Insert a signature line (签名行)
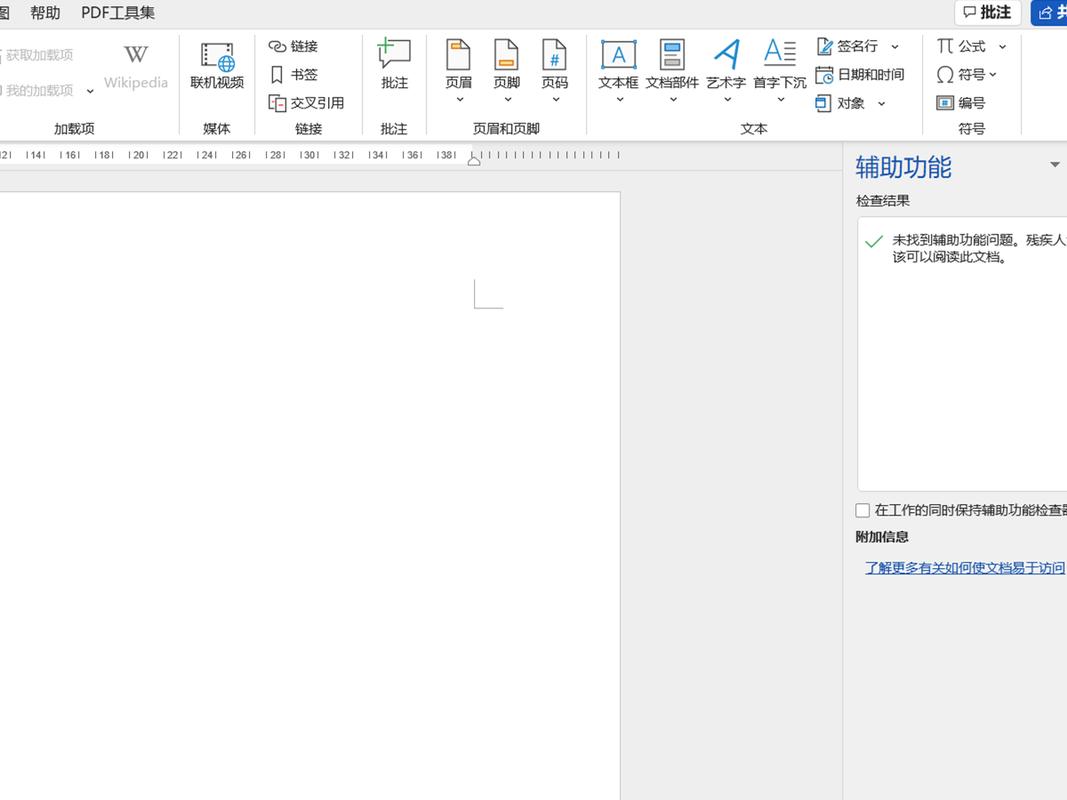Viewport: 1067px width, 800px height. [x=847, y=46]
